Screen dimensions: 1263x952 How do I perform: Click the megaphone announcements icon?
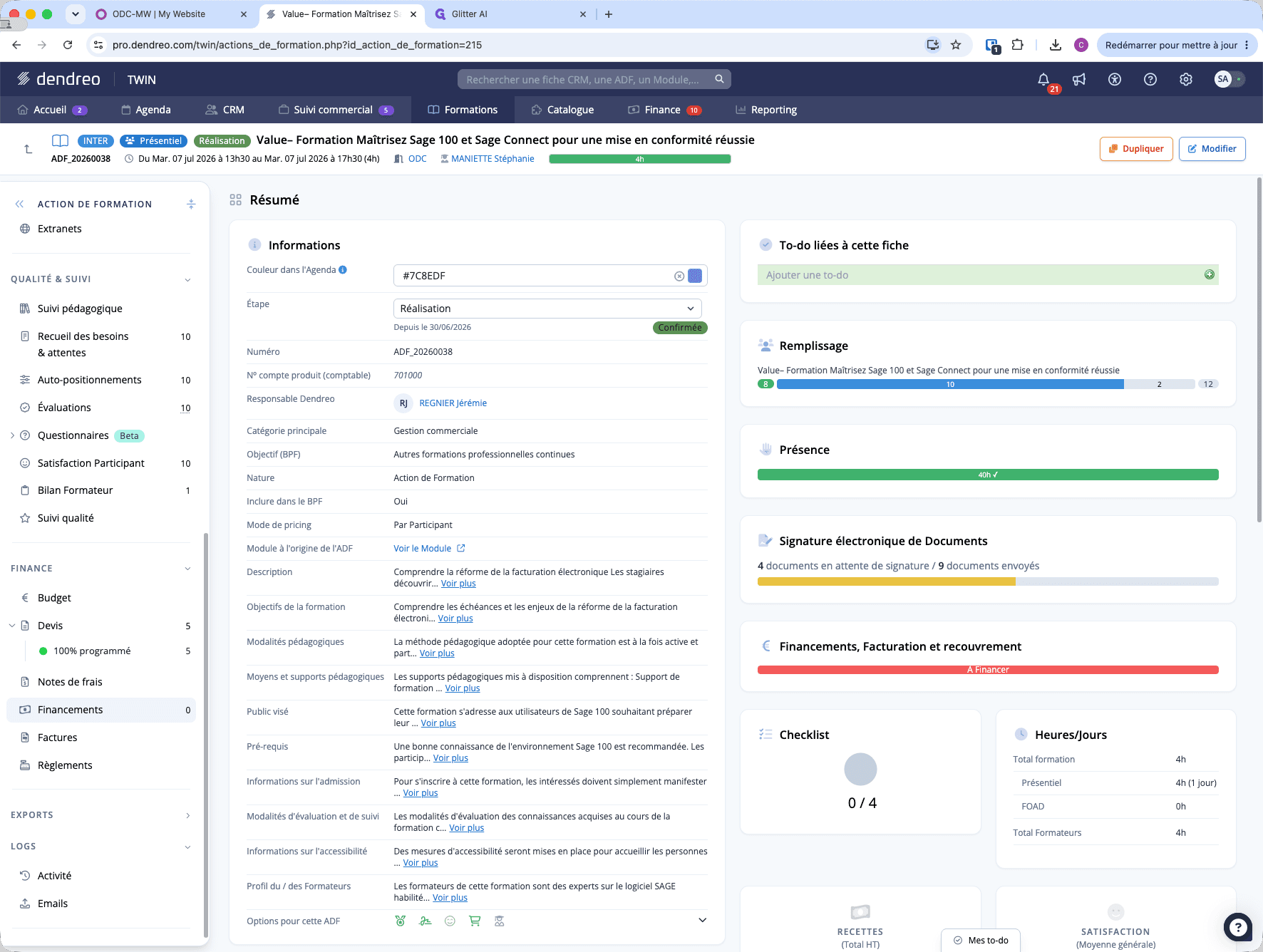(1079, 80)
